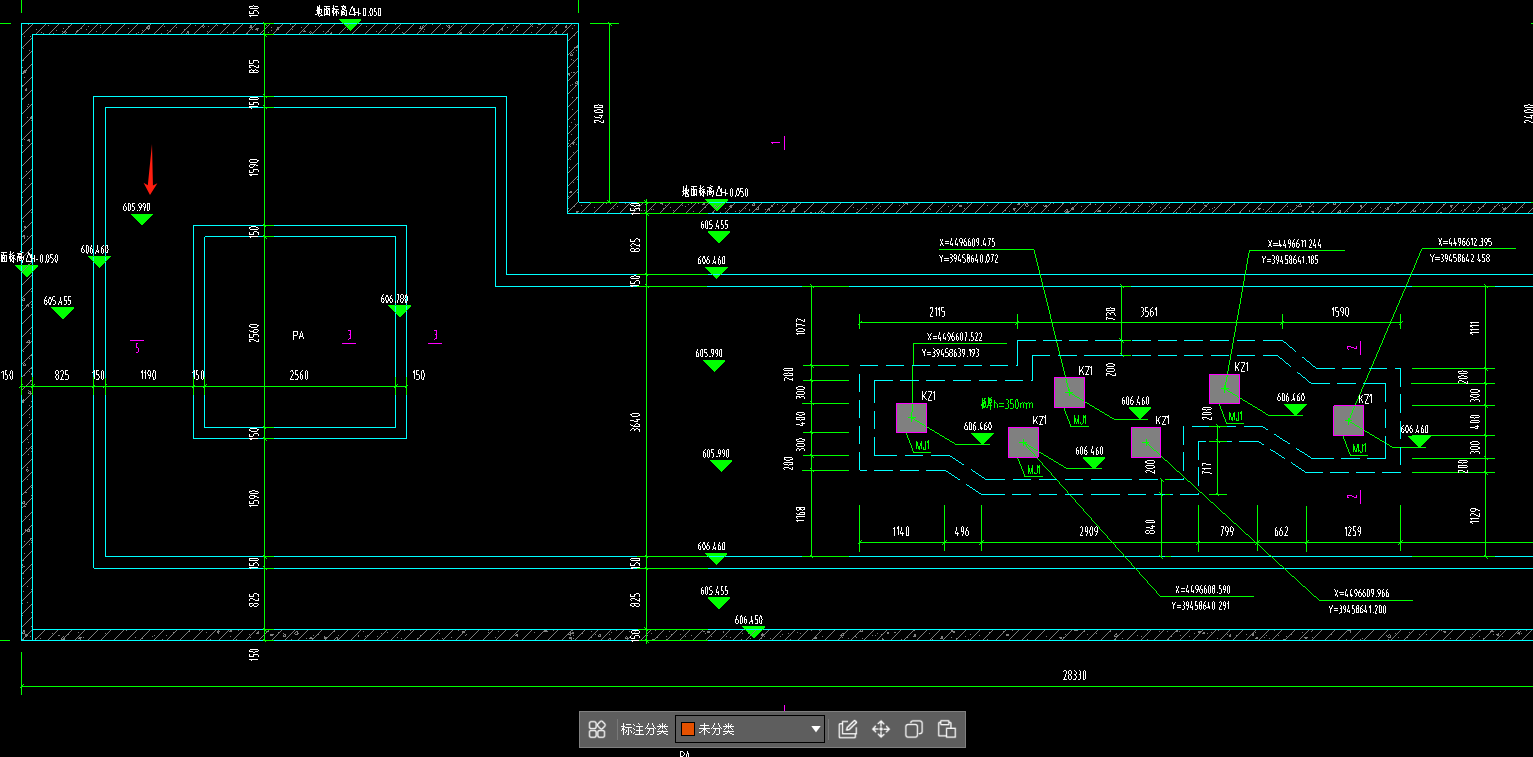Select the X=4496609.475 coordinate label
1533x757 pixels.
click(967, 243)
